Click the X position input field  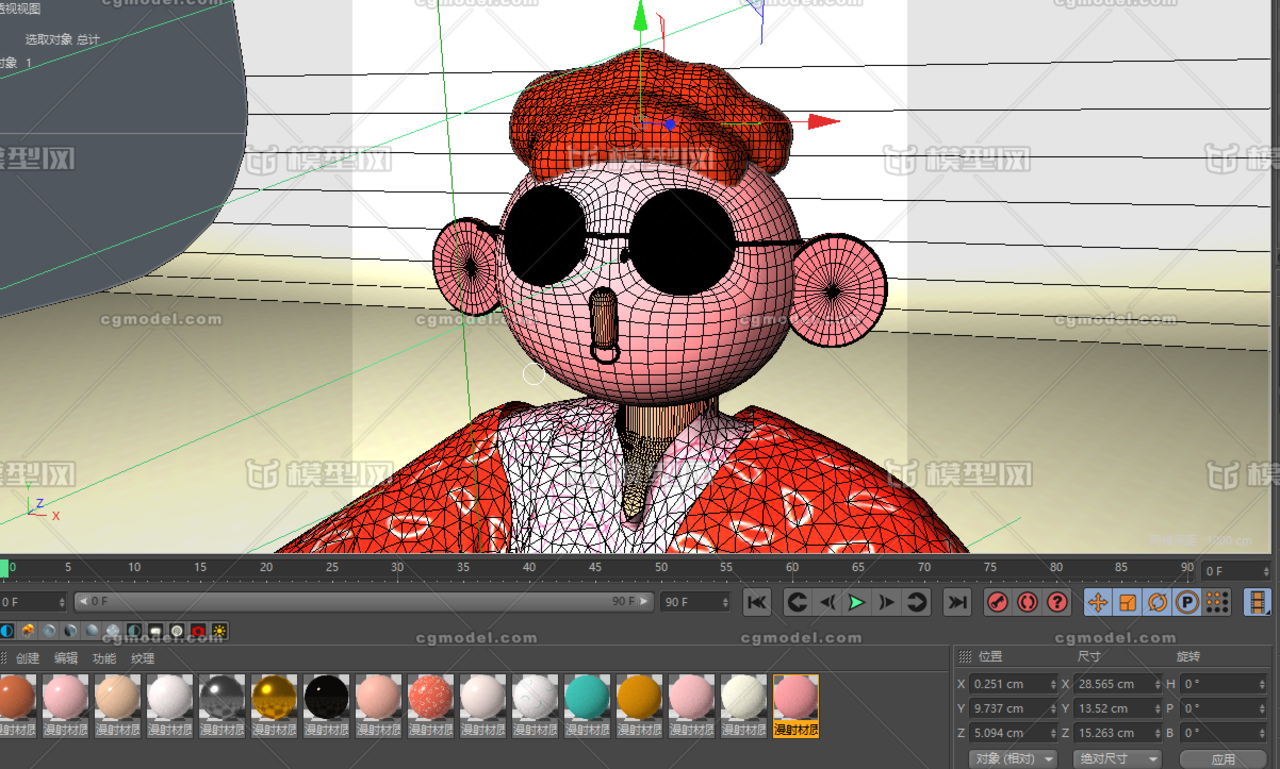tap(1010, 684)
